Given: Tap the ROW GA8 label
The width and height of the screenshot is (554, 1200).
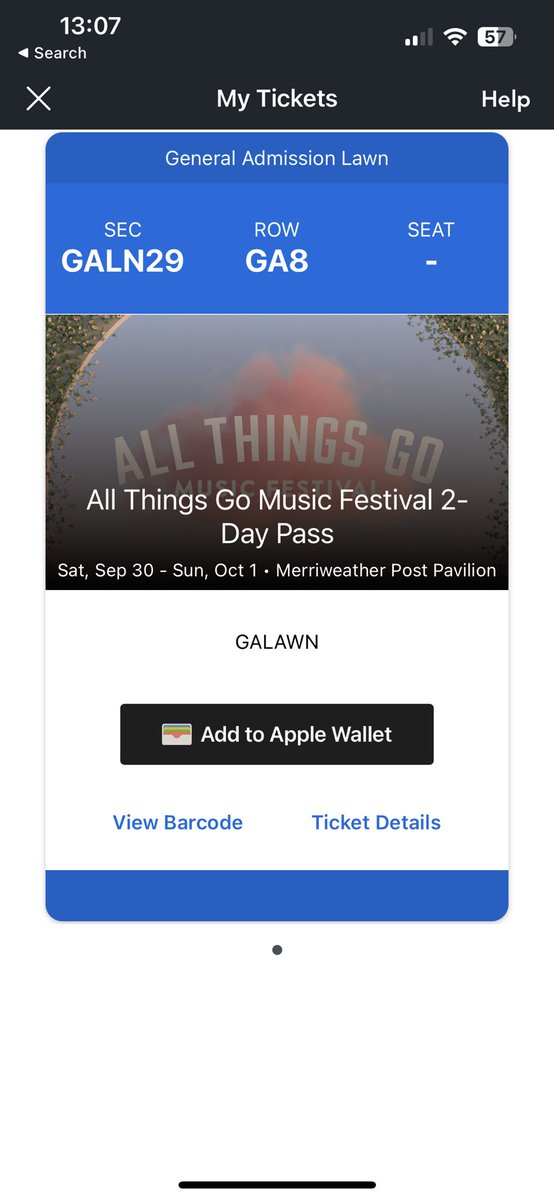Looking at the screenshot, I should tap(277, 247).
